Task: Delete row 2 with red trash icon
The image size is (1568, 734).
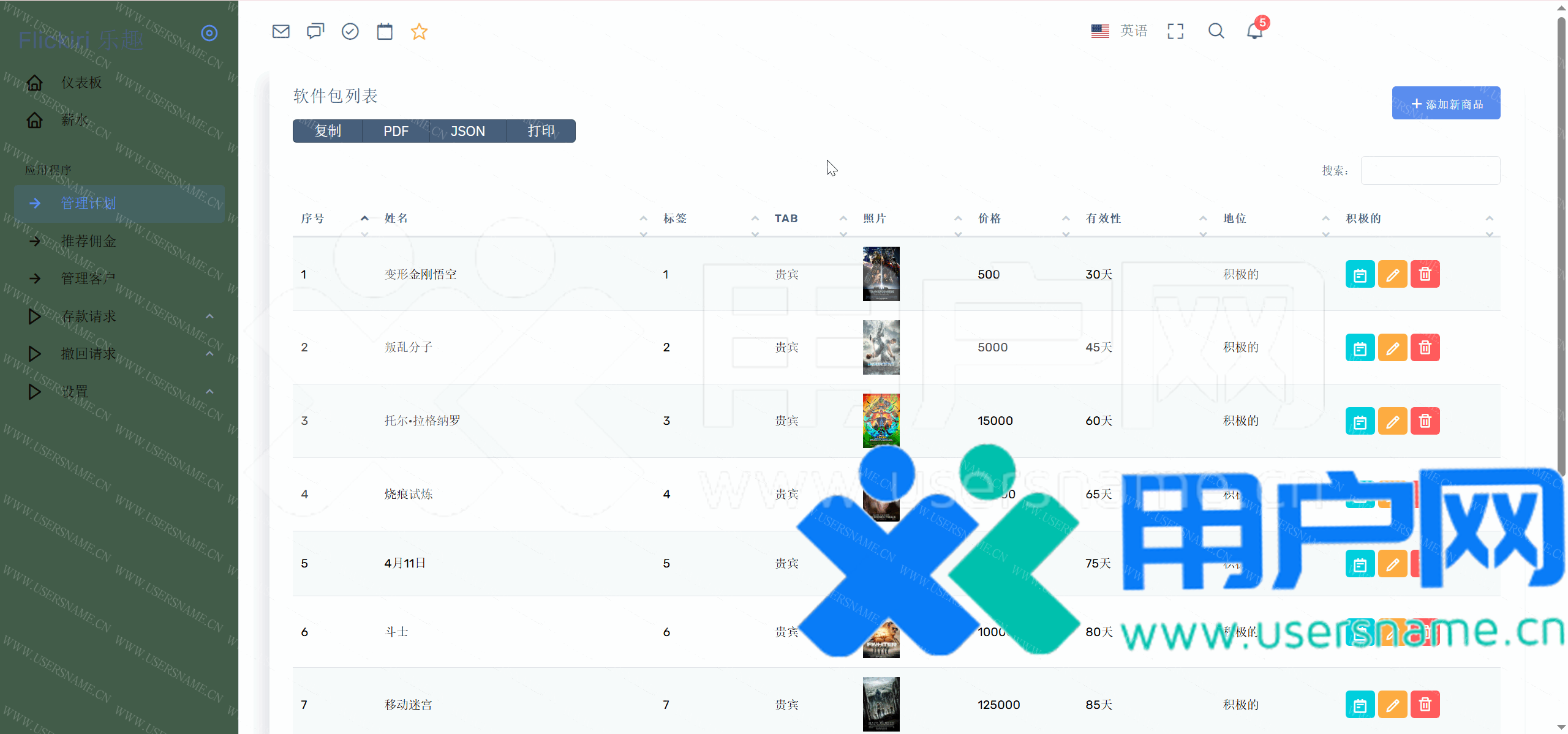Action: tap(1425, 348)
